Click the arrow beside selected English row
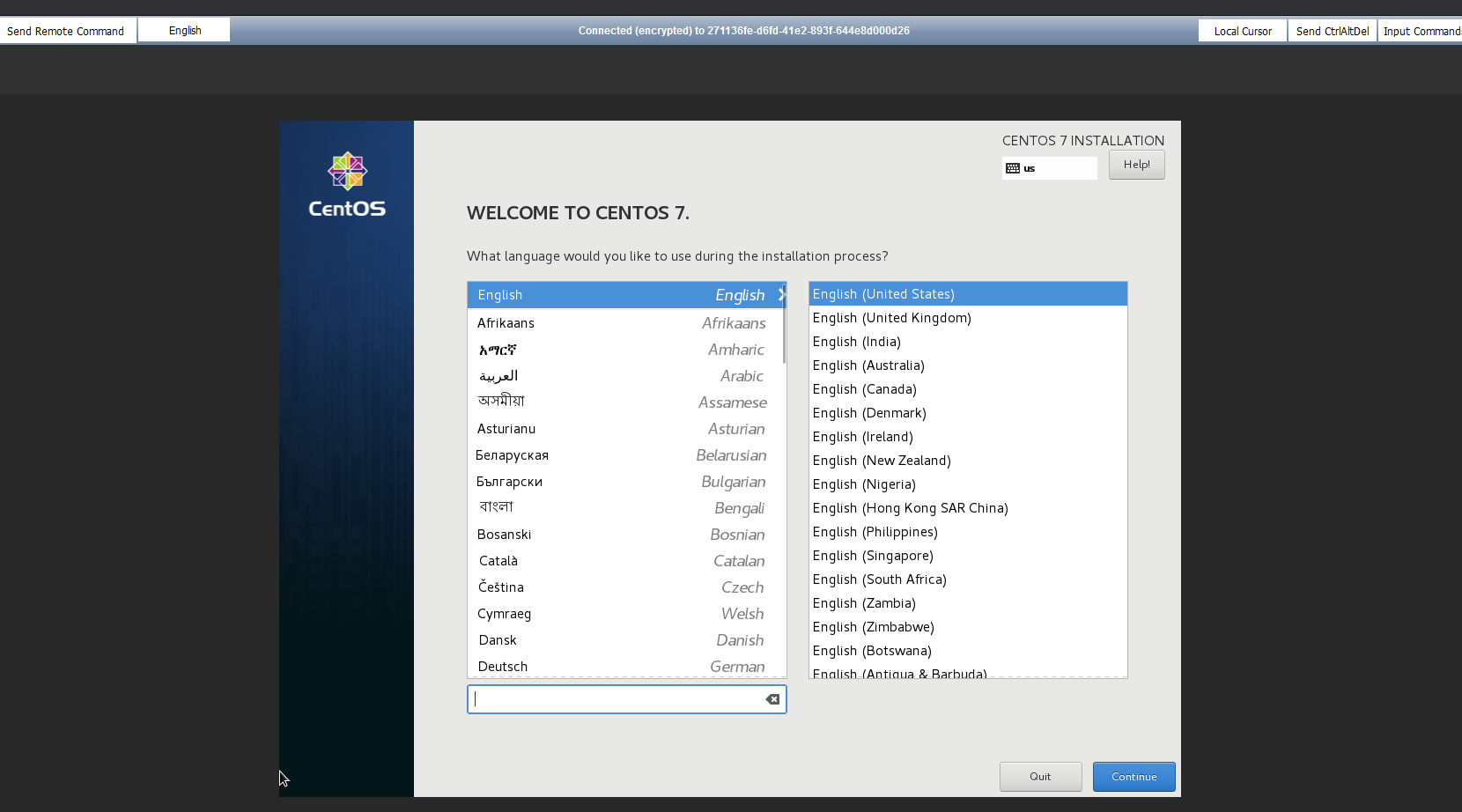Screen dimensions: 1462x812 point(781,295)
